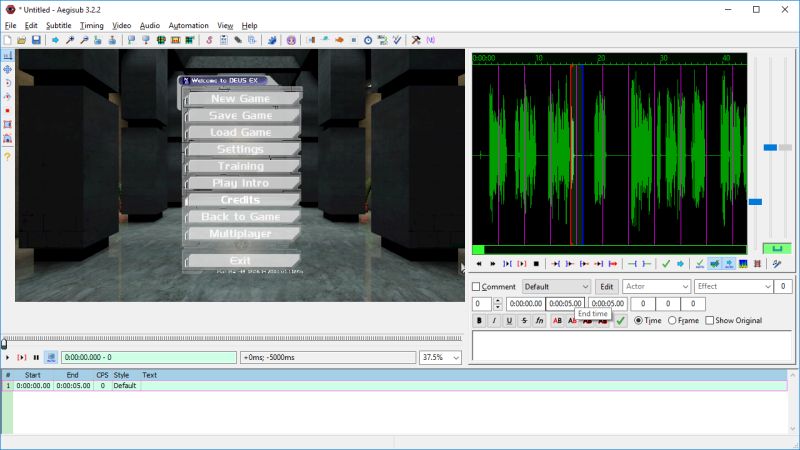Click the audio vertical zoom slider handle
Image resolution: width=800 pixels, height=450 pixels.
770,147
